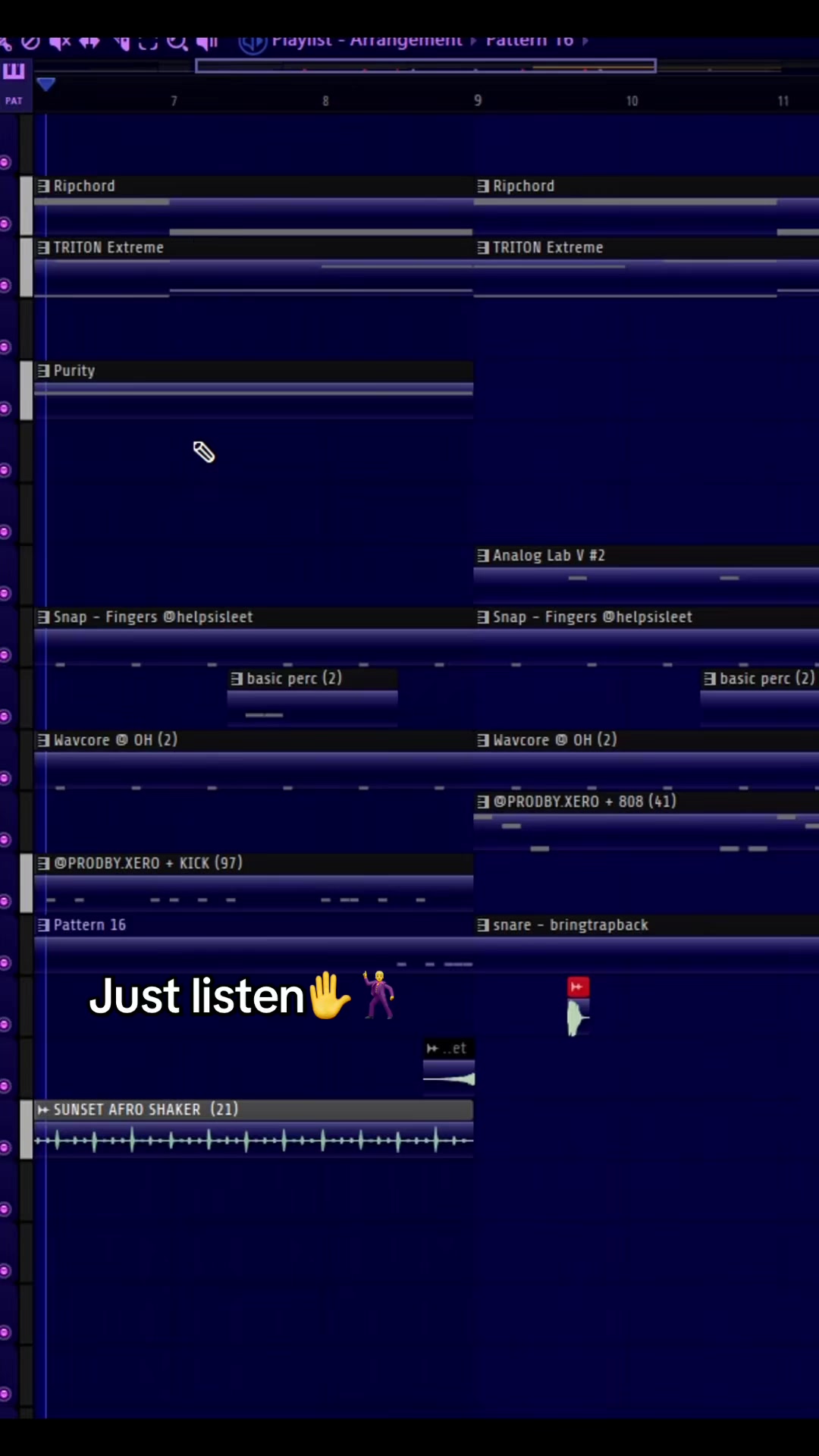Select the left Wavcore @ OH (2) clip title

coord(115,740)
